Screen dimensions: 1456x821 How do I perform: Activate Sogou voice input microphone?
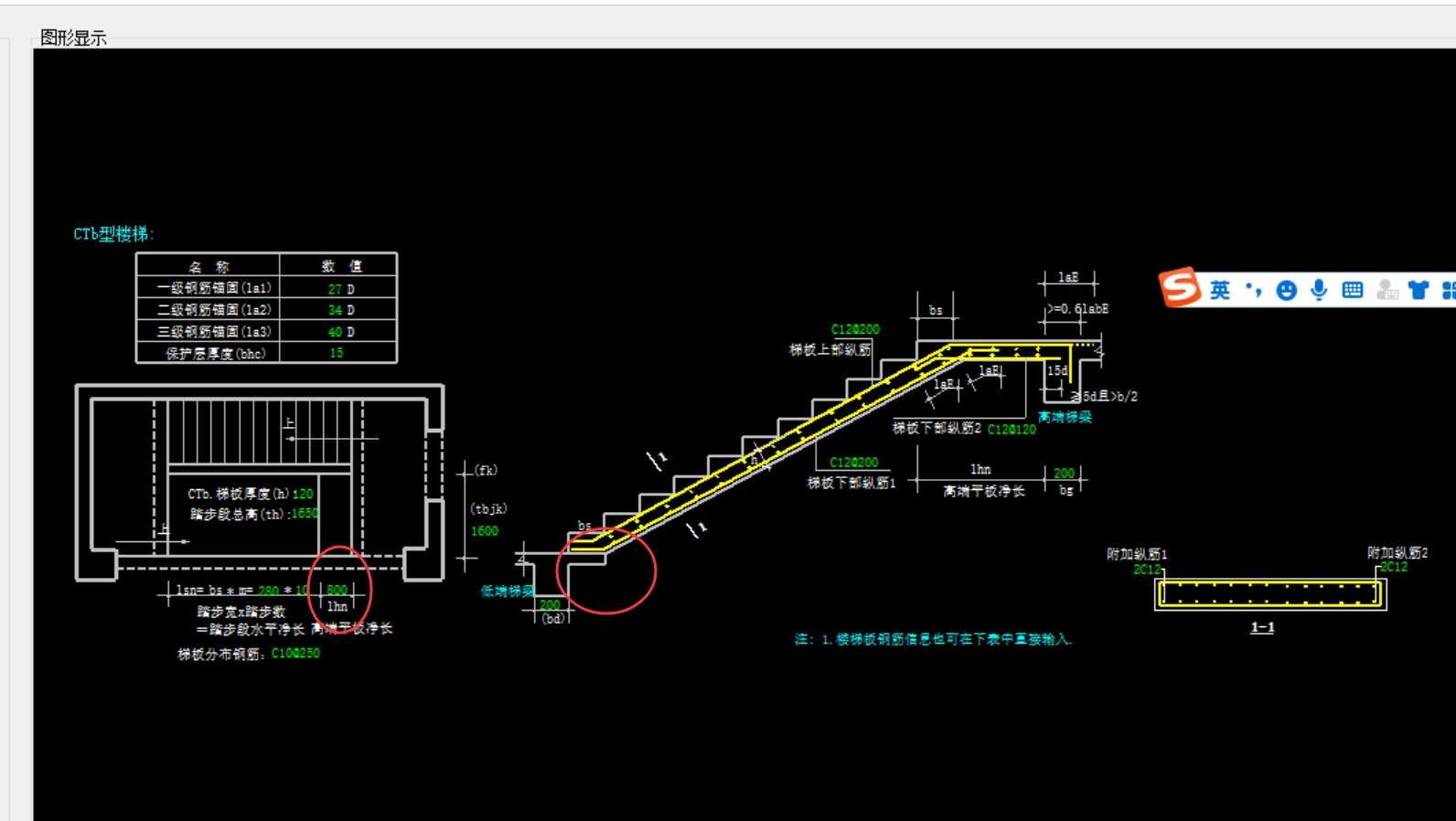tap(1319, 290)
